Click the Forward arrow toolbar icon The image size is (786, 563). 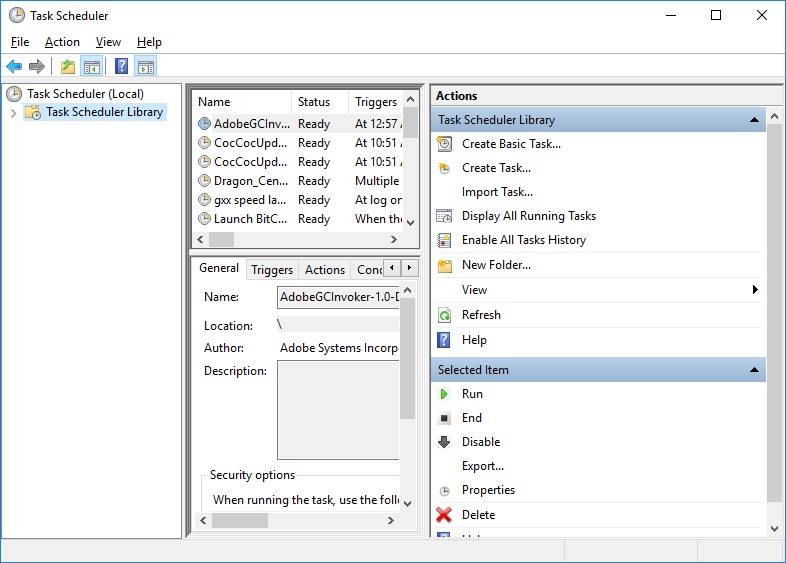pyautogui.click(x=37, y=66)
